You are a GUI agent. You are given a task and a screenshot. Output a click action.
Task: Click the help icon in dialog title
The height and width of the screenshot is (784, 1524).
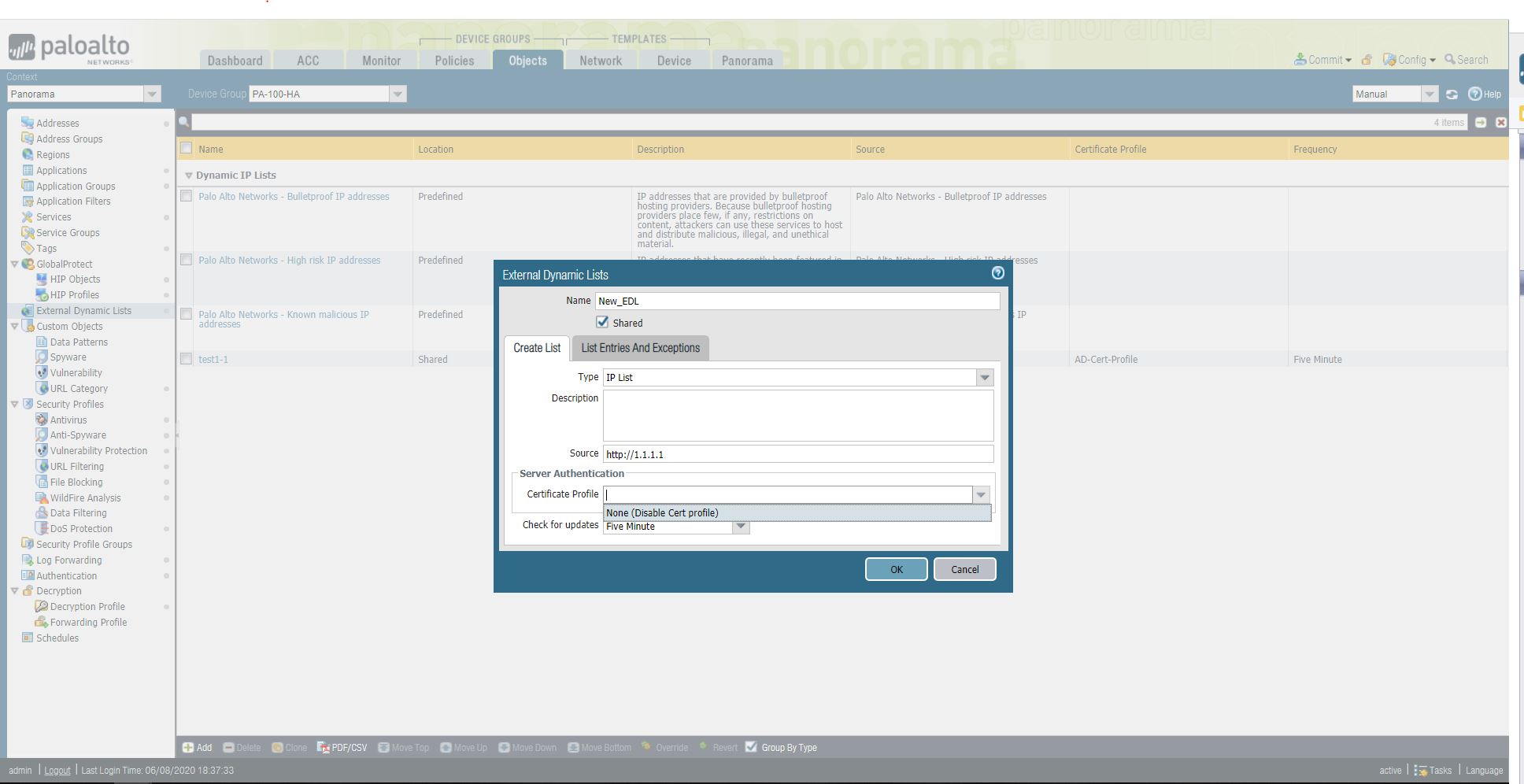click(997, 273)
